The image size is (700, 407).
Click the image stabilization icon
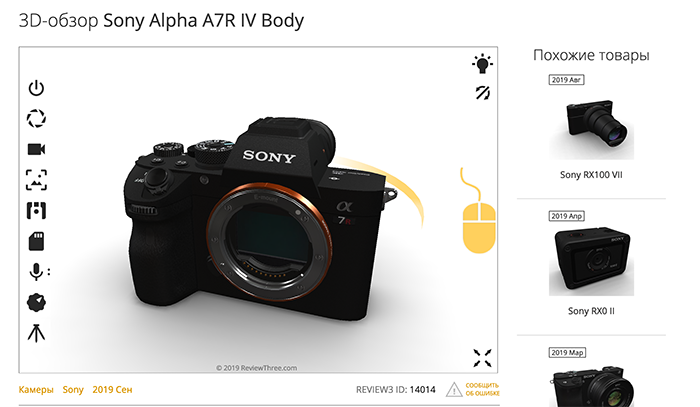pyautogui.click(x=36, y=211)
